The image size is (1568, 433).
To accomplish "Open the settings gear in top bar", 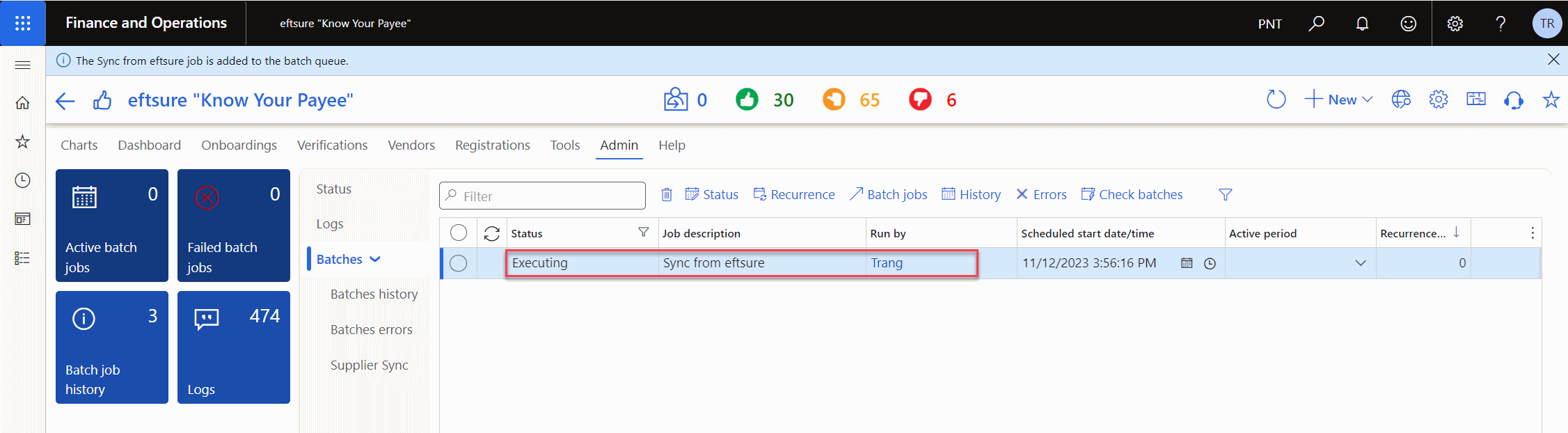I will 1455,24.
